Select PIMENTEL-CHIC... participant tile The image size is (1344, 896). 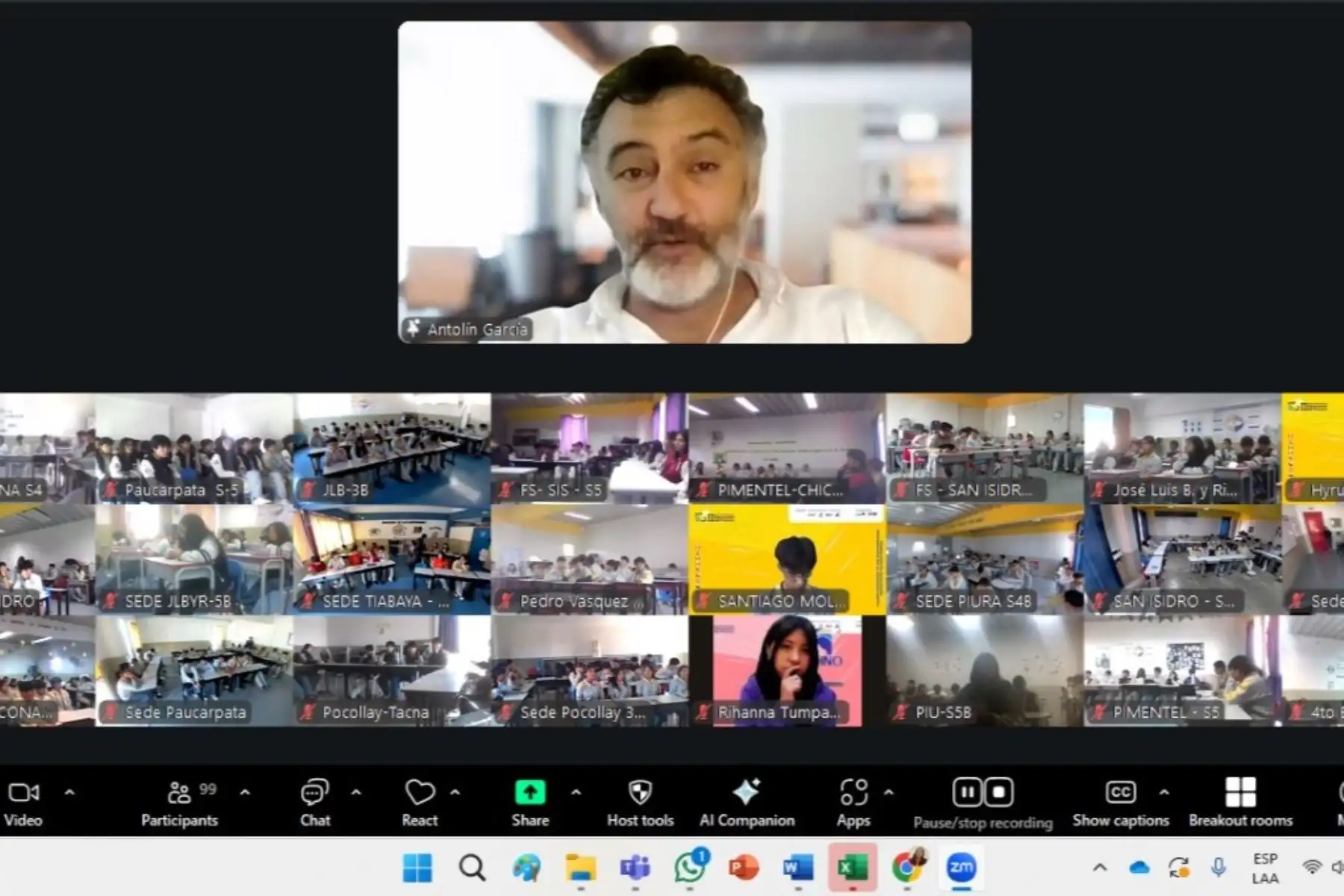pyautogui.click(x=787, y=449)
